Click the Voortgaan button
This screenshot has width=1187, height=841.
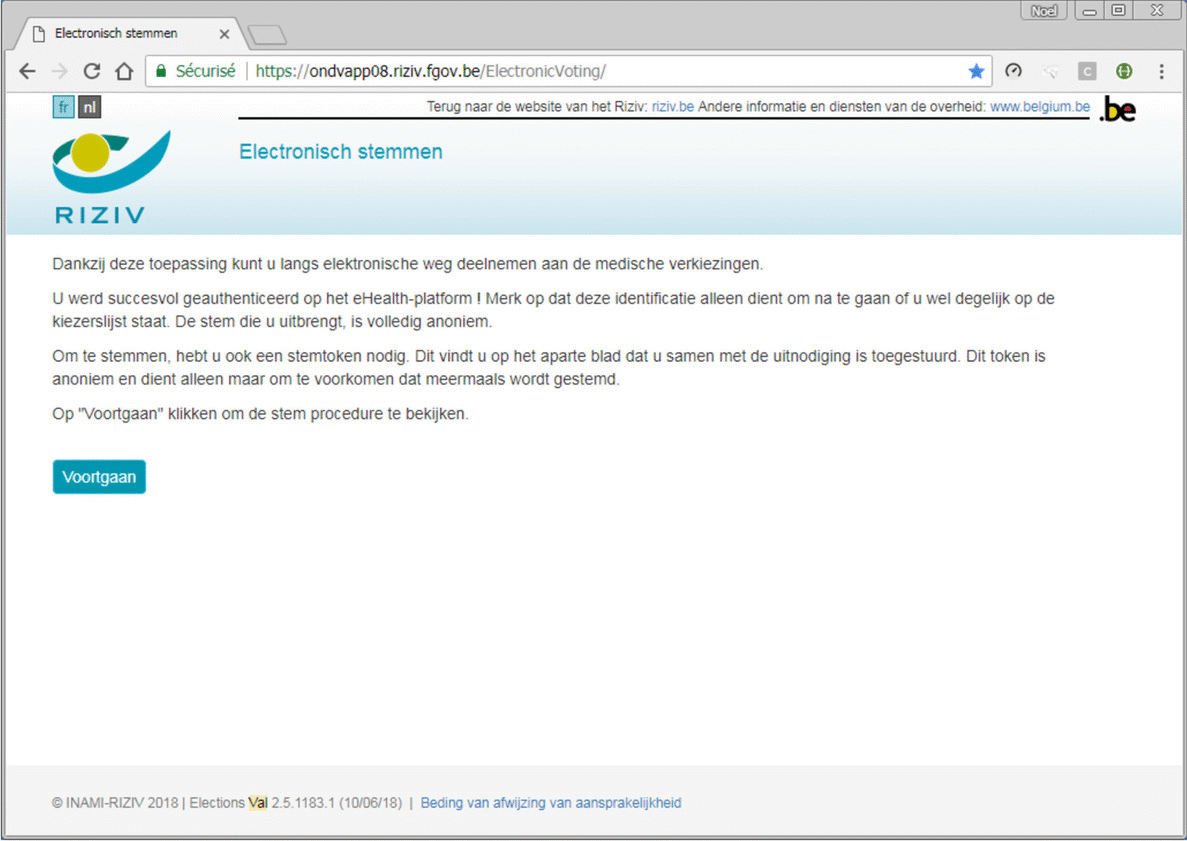click(99, 477)
